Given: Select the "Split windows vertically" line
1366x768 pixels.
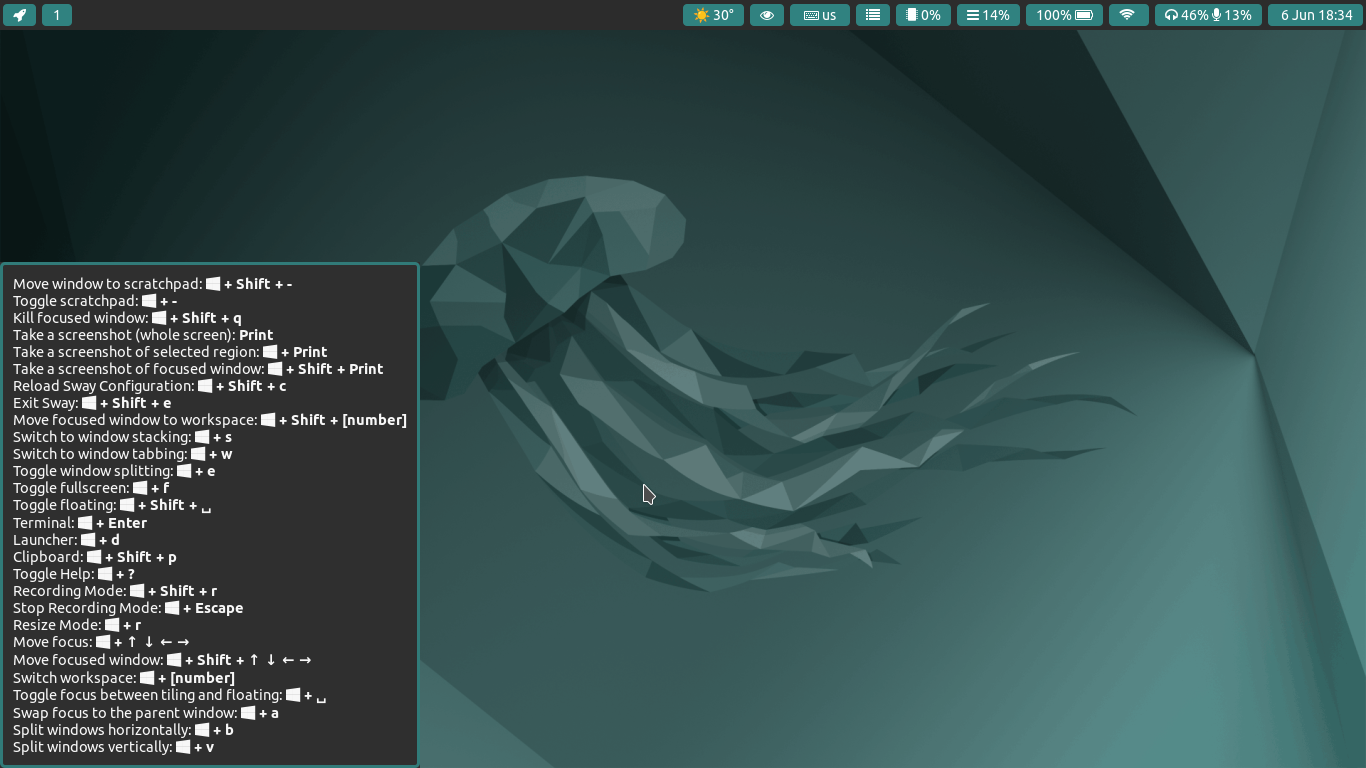Looking at the screenshot, I should coord(114,747).
